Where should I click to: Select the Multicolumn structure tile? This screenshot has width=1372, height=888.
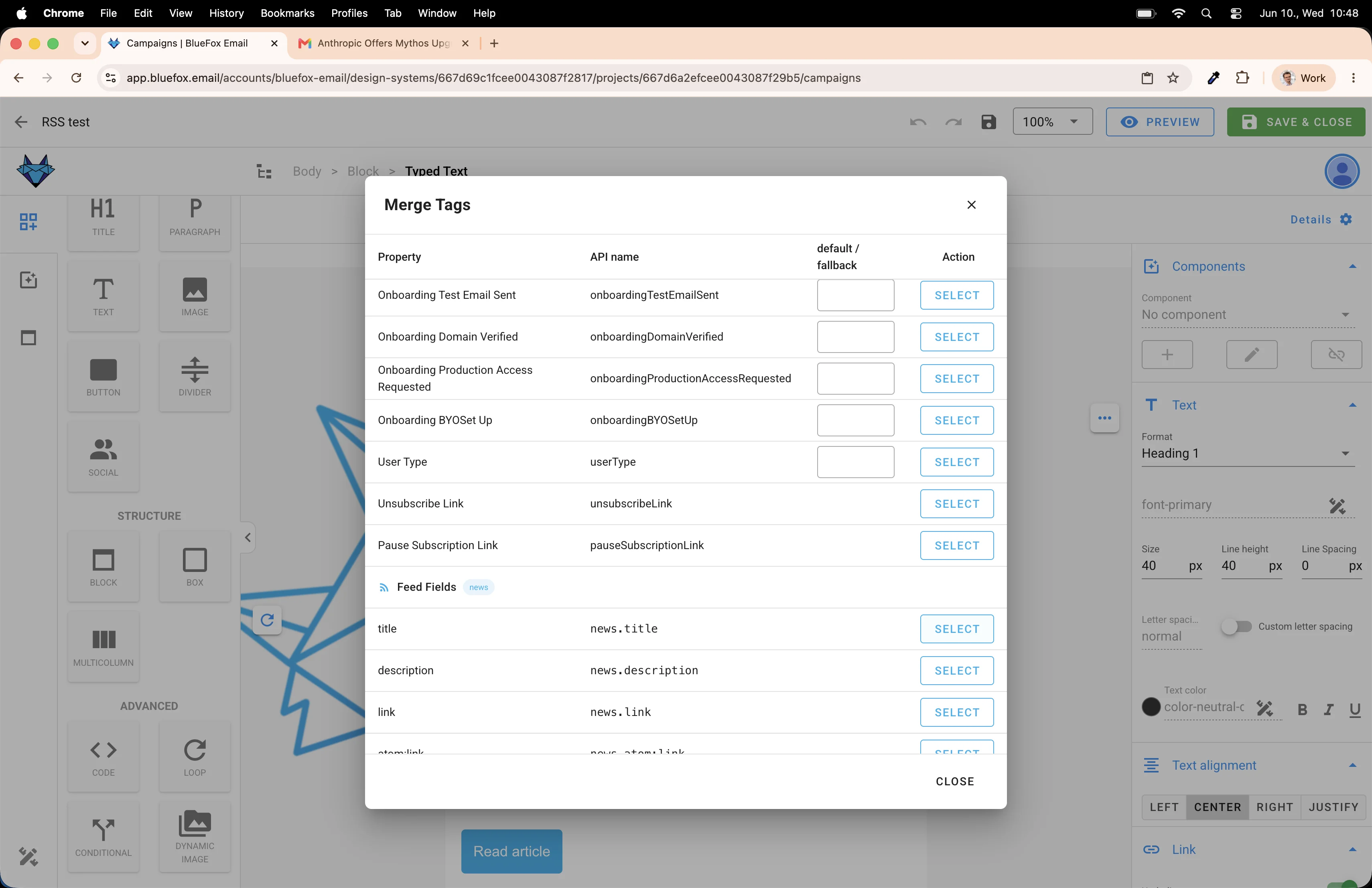pos(103,647)
